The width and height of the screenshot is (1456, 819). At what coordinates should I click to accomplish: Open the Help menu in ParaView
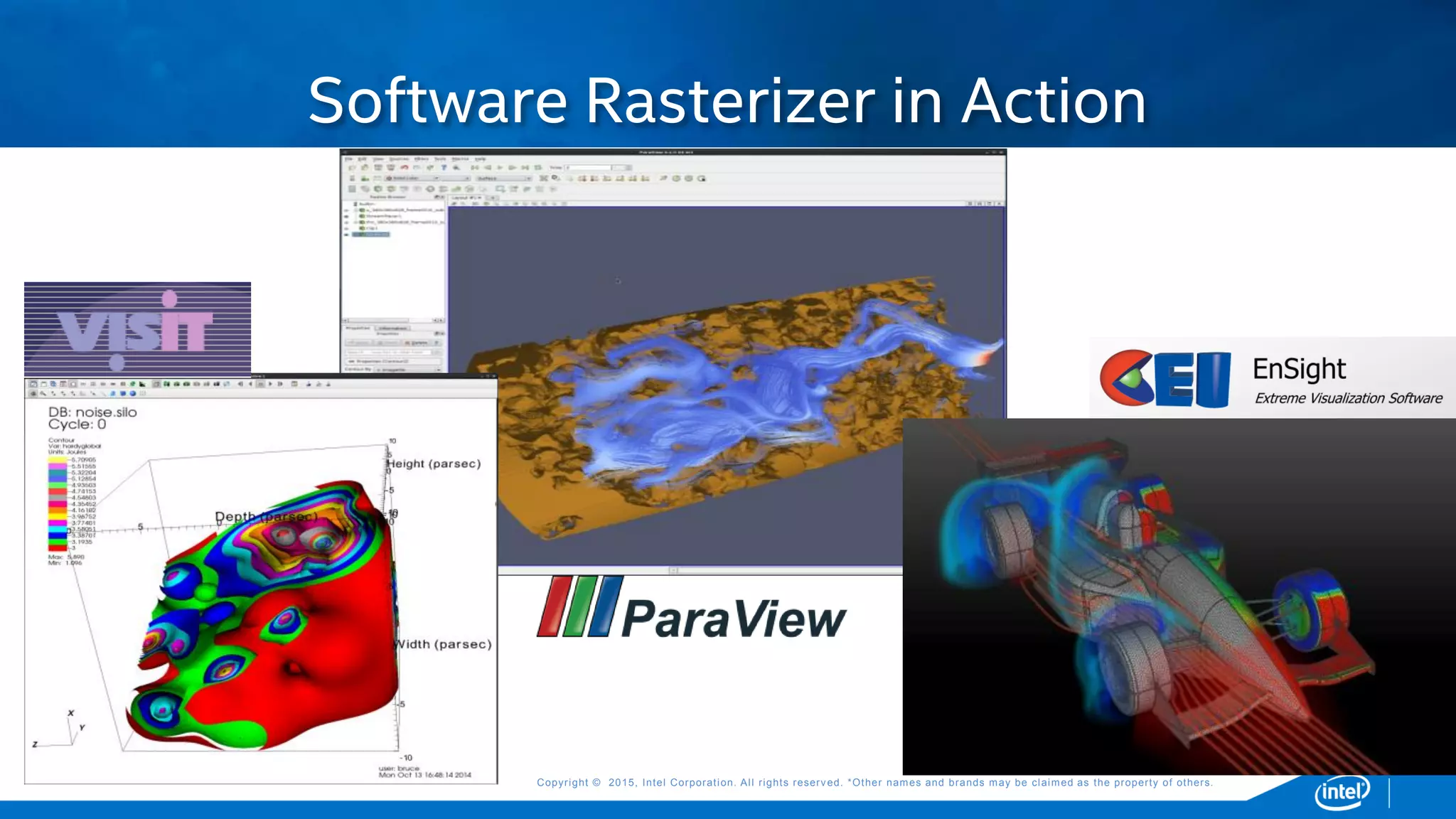point(481,159)
